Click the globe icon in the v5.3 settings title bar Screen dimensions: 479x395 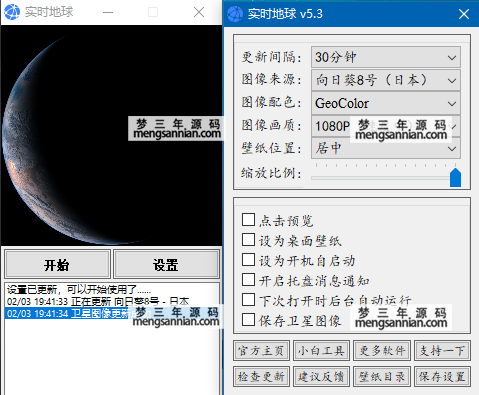(235, 14)
